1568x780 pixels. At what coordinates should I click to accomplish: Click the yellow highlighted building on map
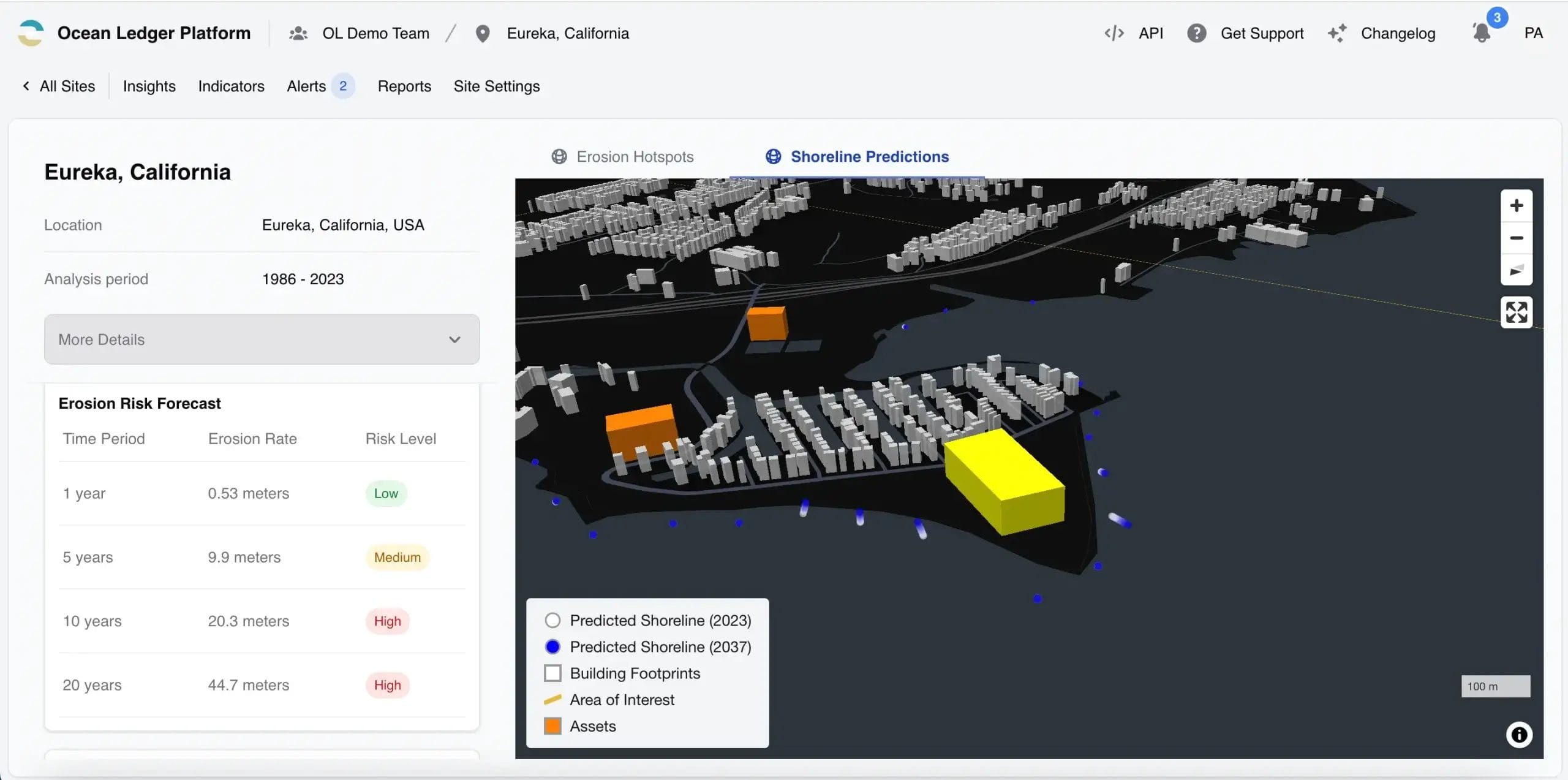coord(1005,481)
